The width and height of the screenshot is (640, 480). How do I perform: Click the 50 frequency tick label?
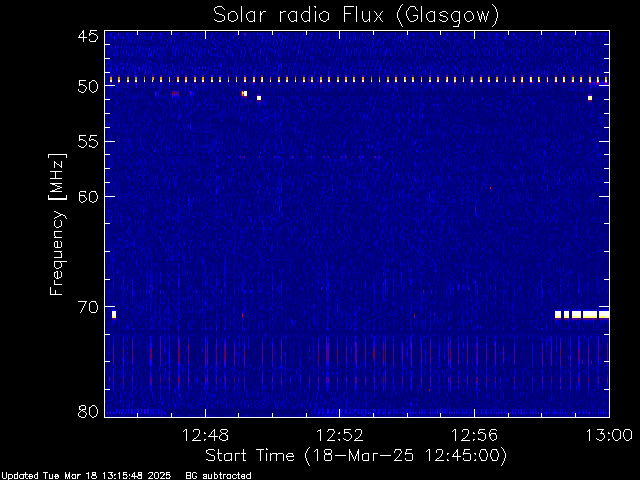(88, 87)
